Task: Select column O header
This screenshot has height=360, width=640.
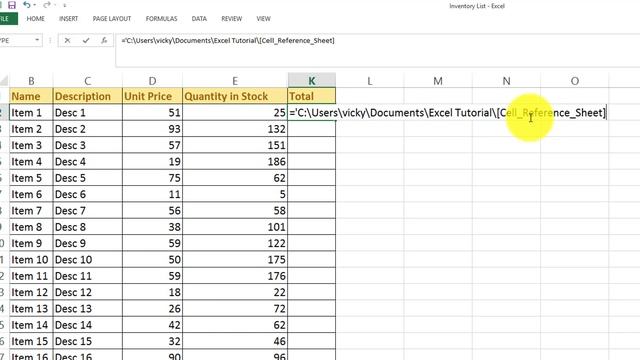Action: click(575, 81)
